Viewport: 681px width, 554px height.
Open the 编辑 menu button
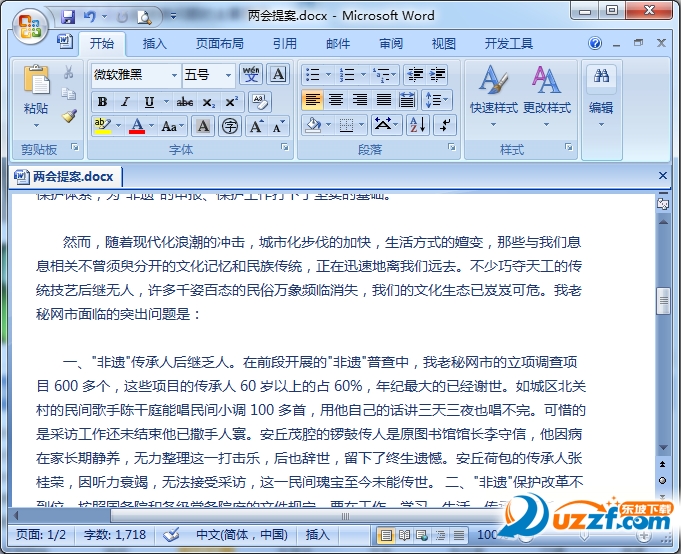tap(601, 96)
